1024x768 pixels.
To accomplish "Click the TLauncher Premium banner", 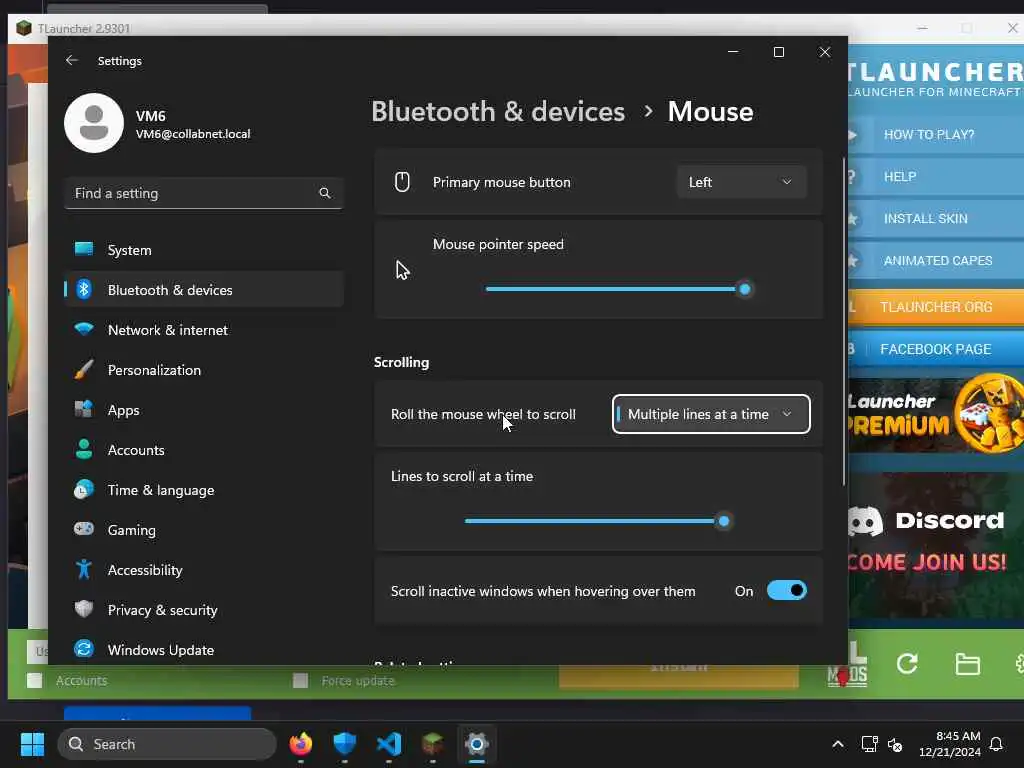I will tap(936, 414).
